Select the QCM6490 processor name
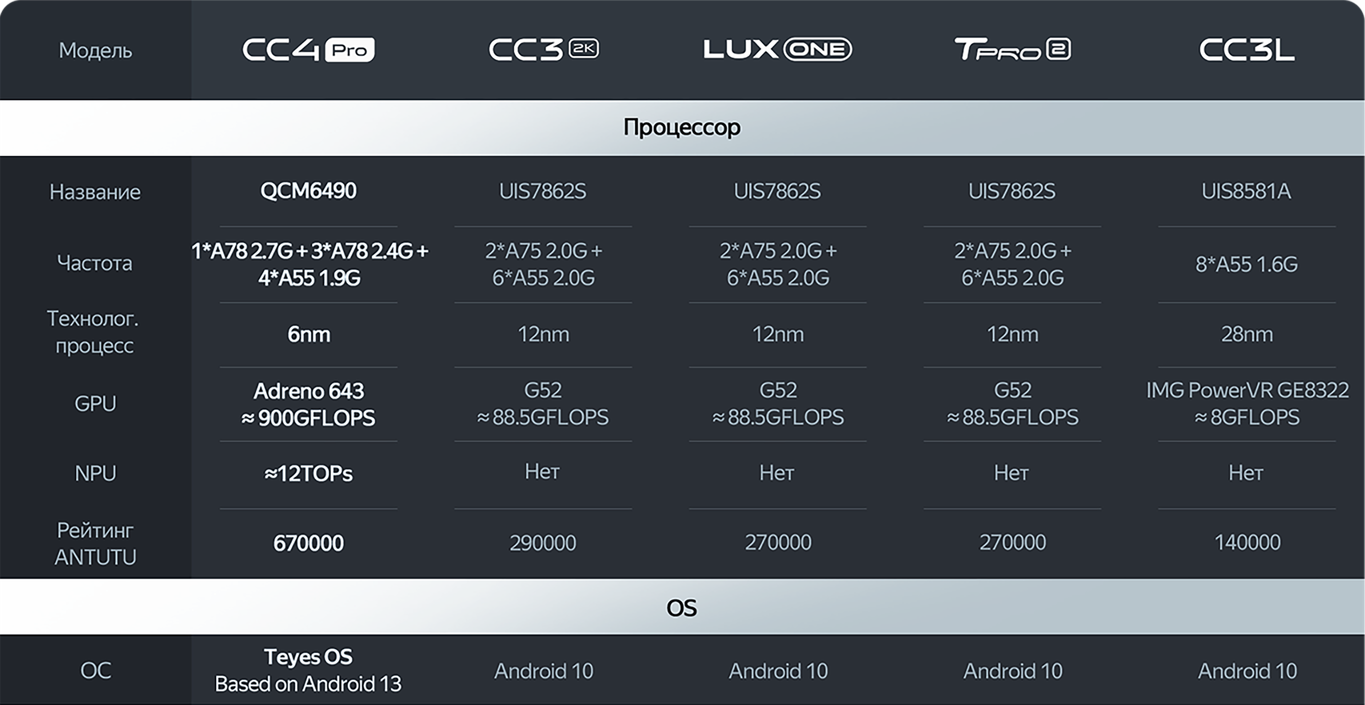This screenshot has height=705, width=1365. coord(308,191)
